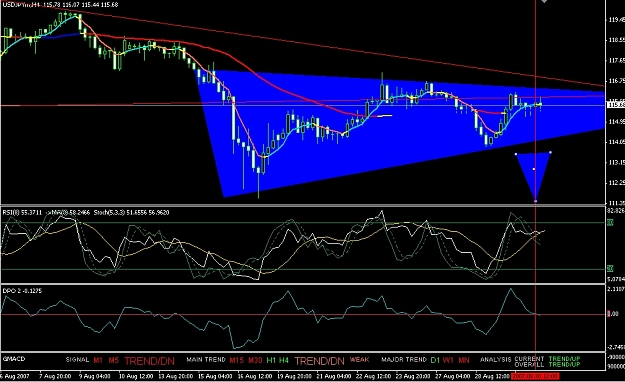Click the 13 Aug 20:00 time label
This screenshot has height=382, width=625.
[x=177, y=376]
